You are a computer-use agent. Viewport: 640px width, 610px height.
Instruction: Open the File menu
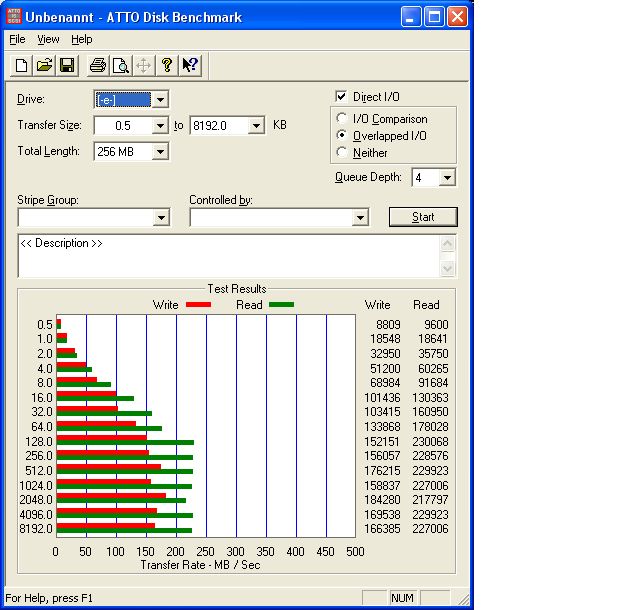(x=17, y=39)
